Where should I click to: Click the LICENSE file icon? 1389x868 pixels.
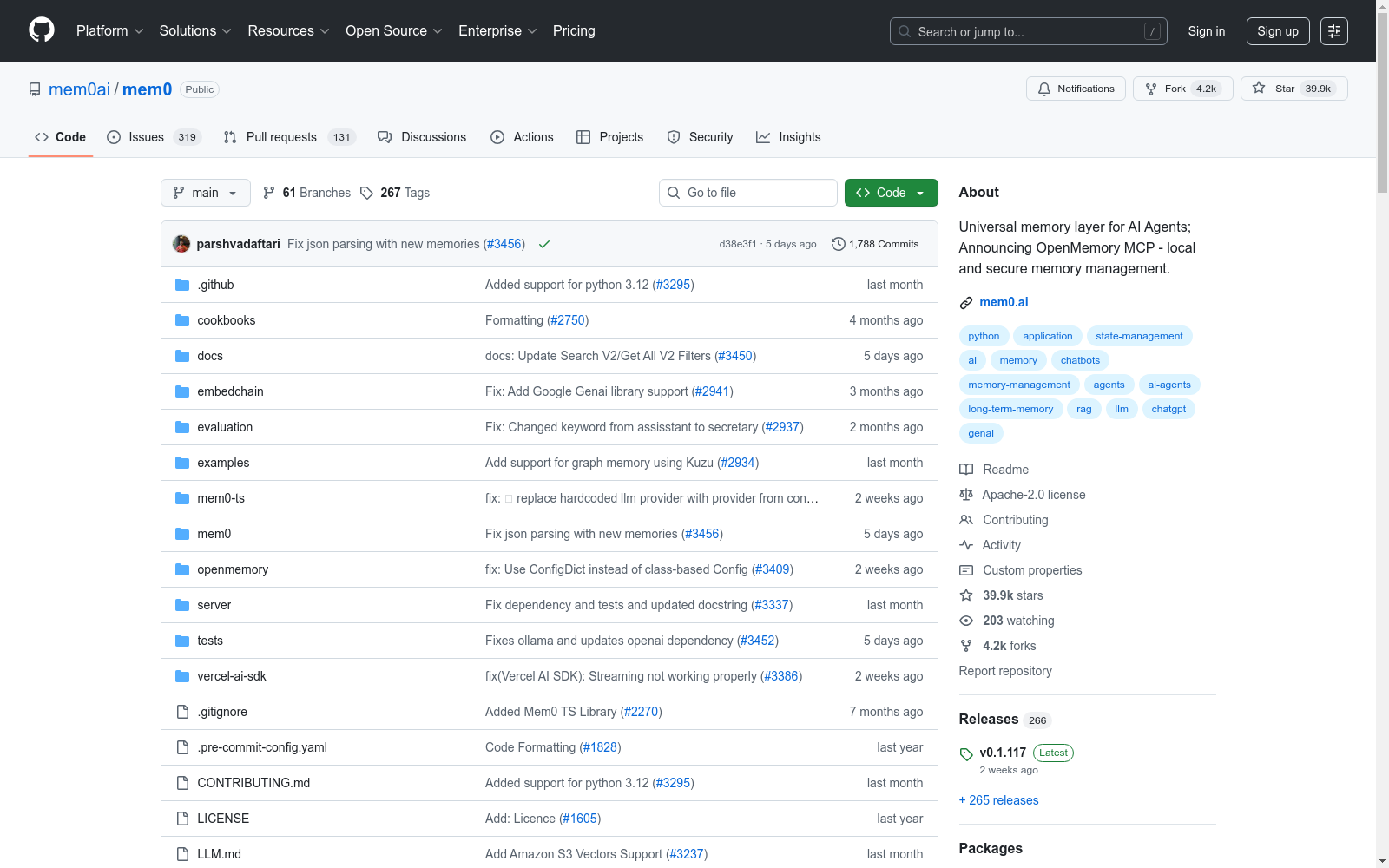pyautogui.click(x=182, y=819)
